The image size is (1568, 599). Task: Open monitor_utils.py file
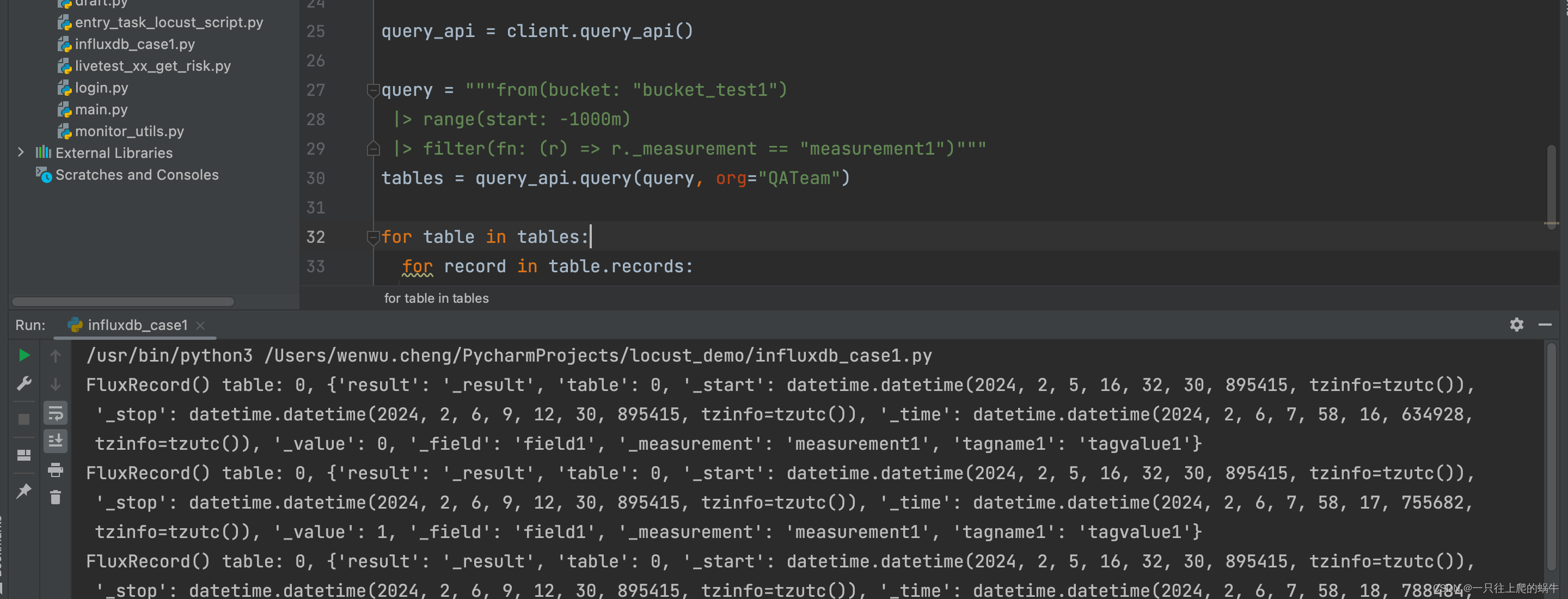(128, 131)
